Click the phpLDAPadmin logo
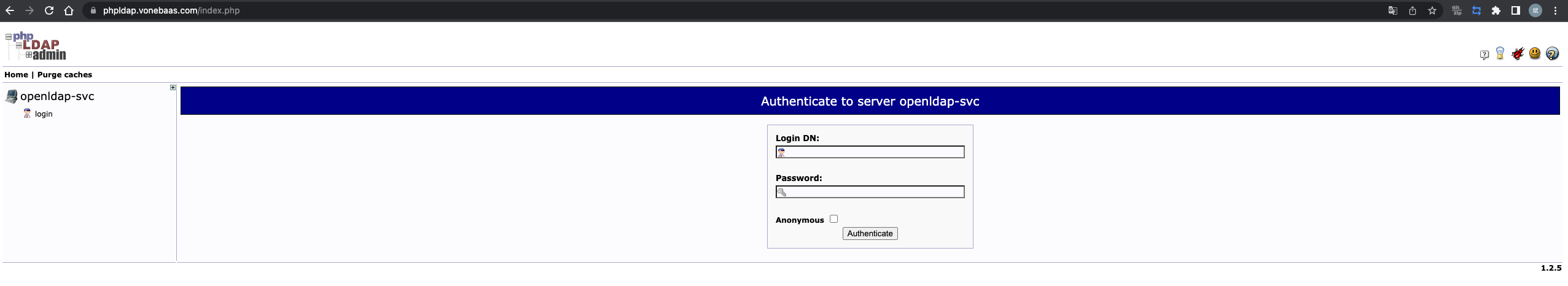The image size is (1568, 286). [x=36, y=46]
